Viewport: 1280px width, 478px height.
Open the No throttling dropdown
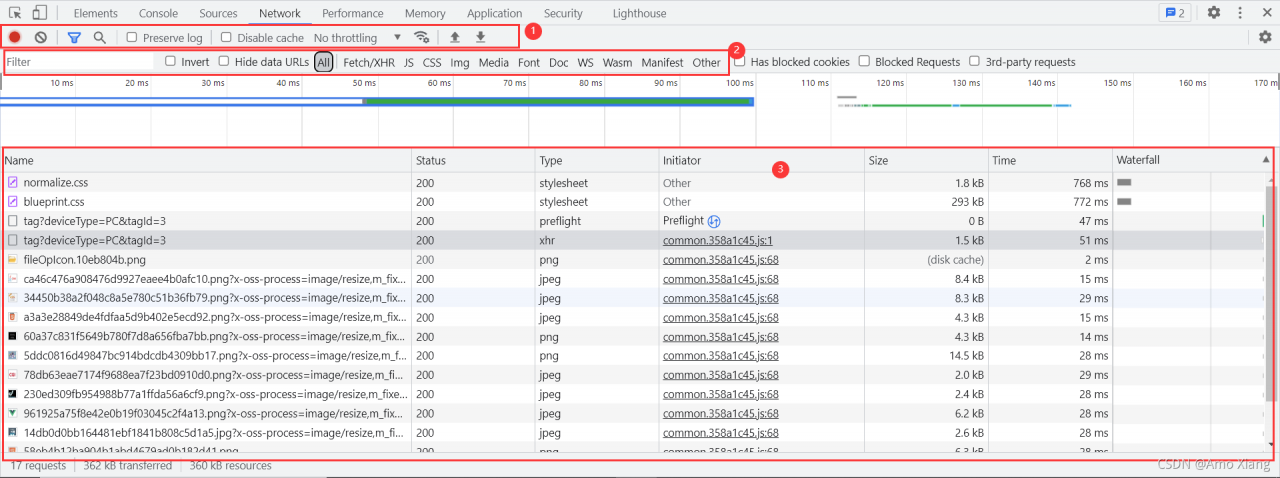tap(357, 38)
